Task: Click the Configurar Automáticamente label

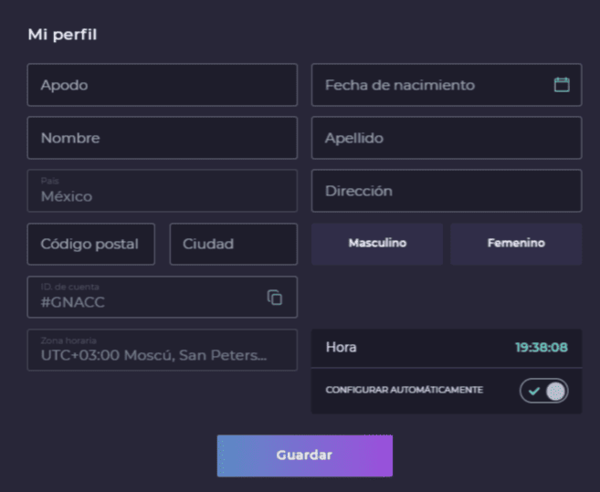Action: click(404, 389)
